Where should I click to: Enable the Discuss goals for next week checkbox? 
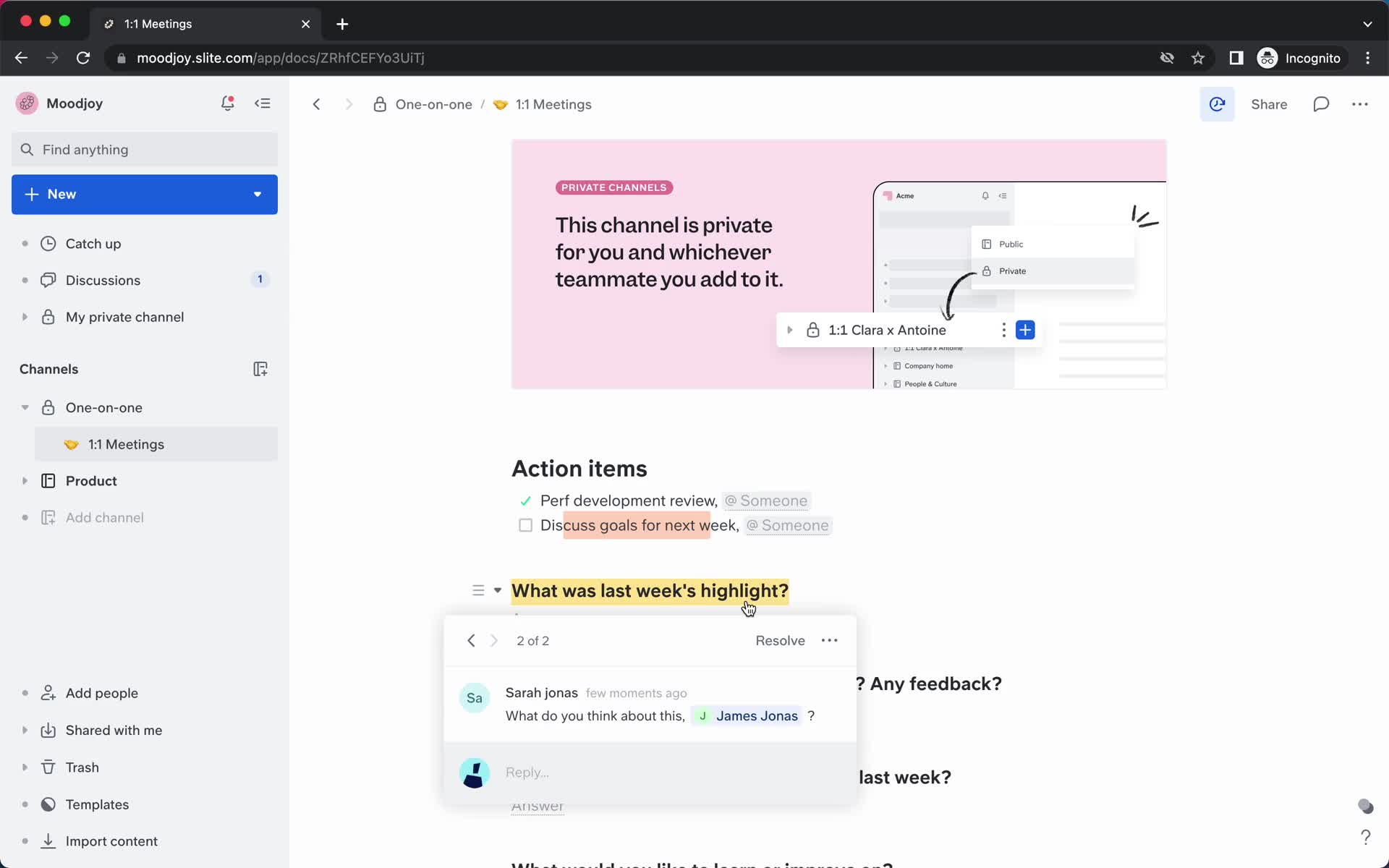(525, 525)
